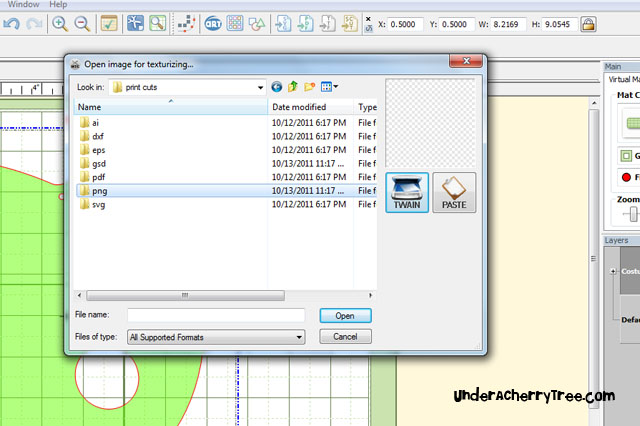Expand the Costu layer tree node

click(x=613, y=271)
